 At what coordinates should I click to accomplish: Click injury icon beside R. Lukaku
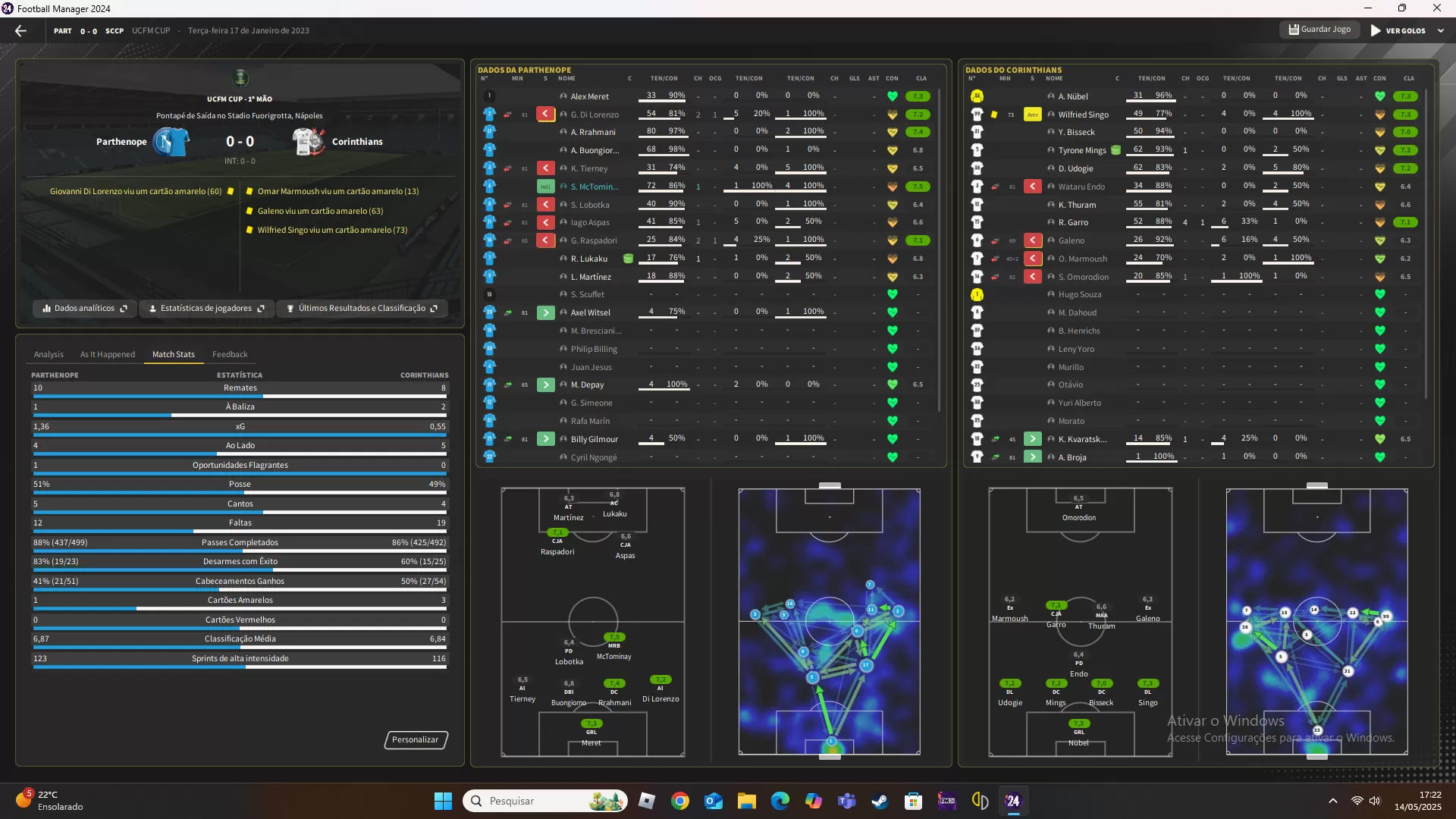(x=628, y=259)
